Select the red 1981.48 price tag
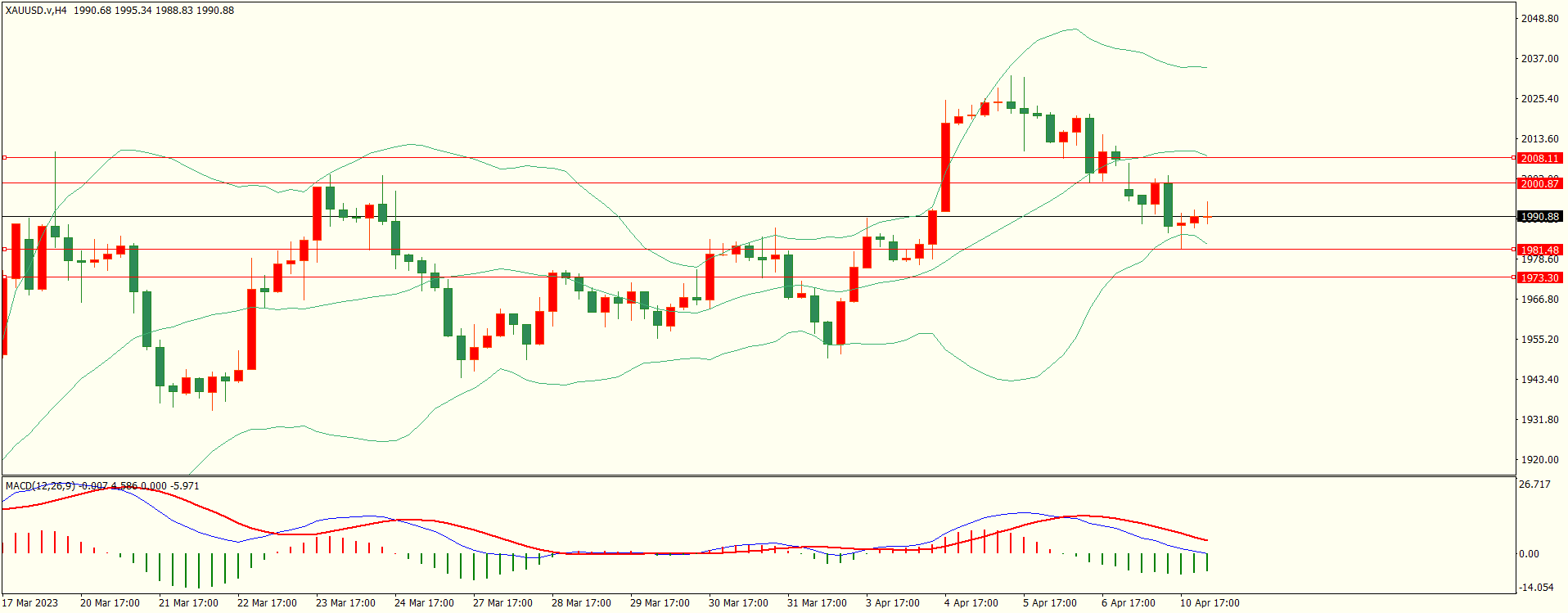 tap(1539, 250)
